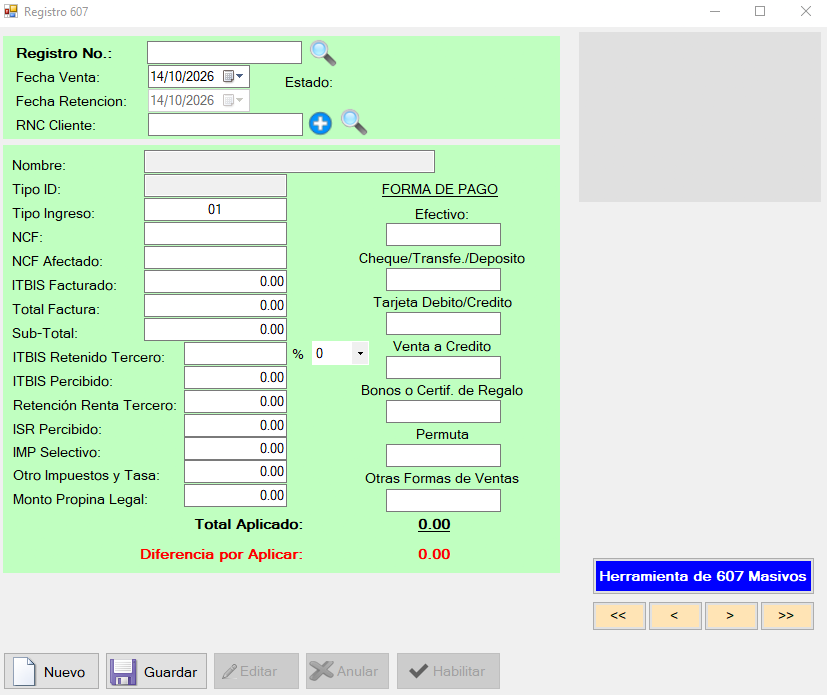Screen dimensions: 827x695
Task: Select the Monto Propina Legal field
Action: point(235,496)
